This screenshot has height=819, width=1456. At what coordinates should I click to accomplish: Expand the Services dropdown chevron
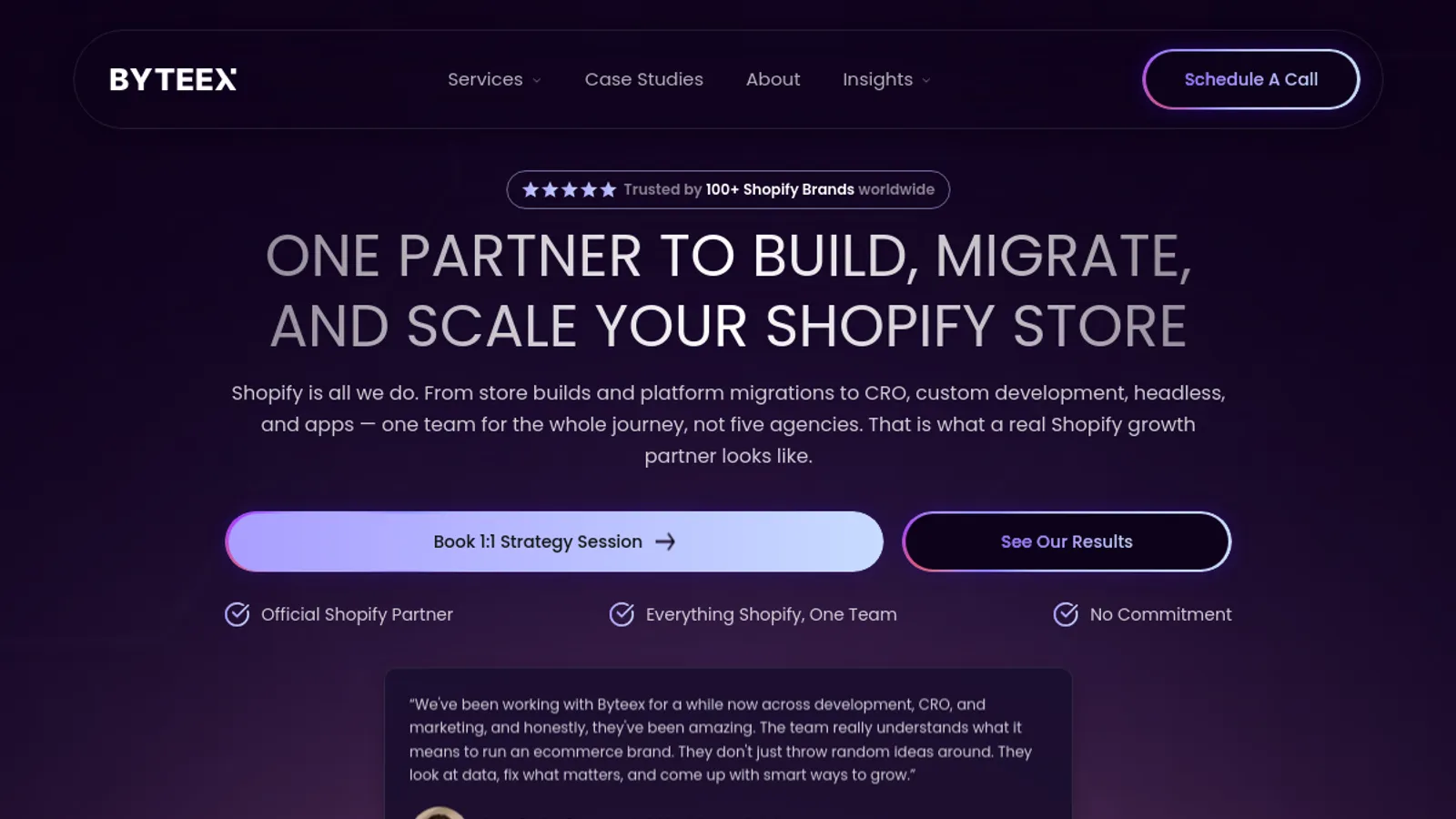[x=537, y=80]
